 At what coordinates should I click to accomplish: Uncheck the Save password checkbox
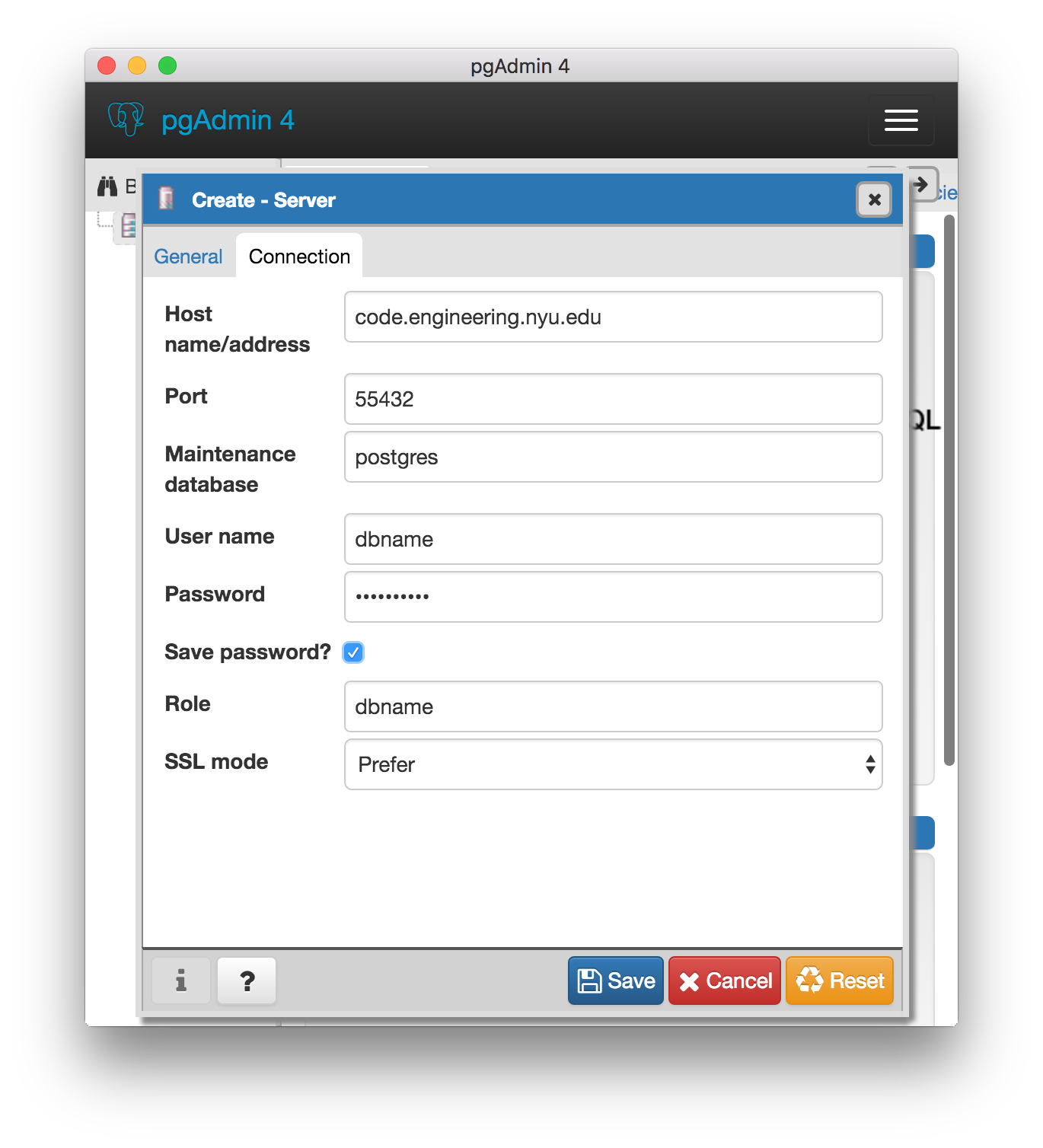tap(353, 652)
